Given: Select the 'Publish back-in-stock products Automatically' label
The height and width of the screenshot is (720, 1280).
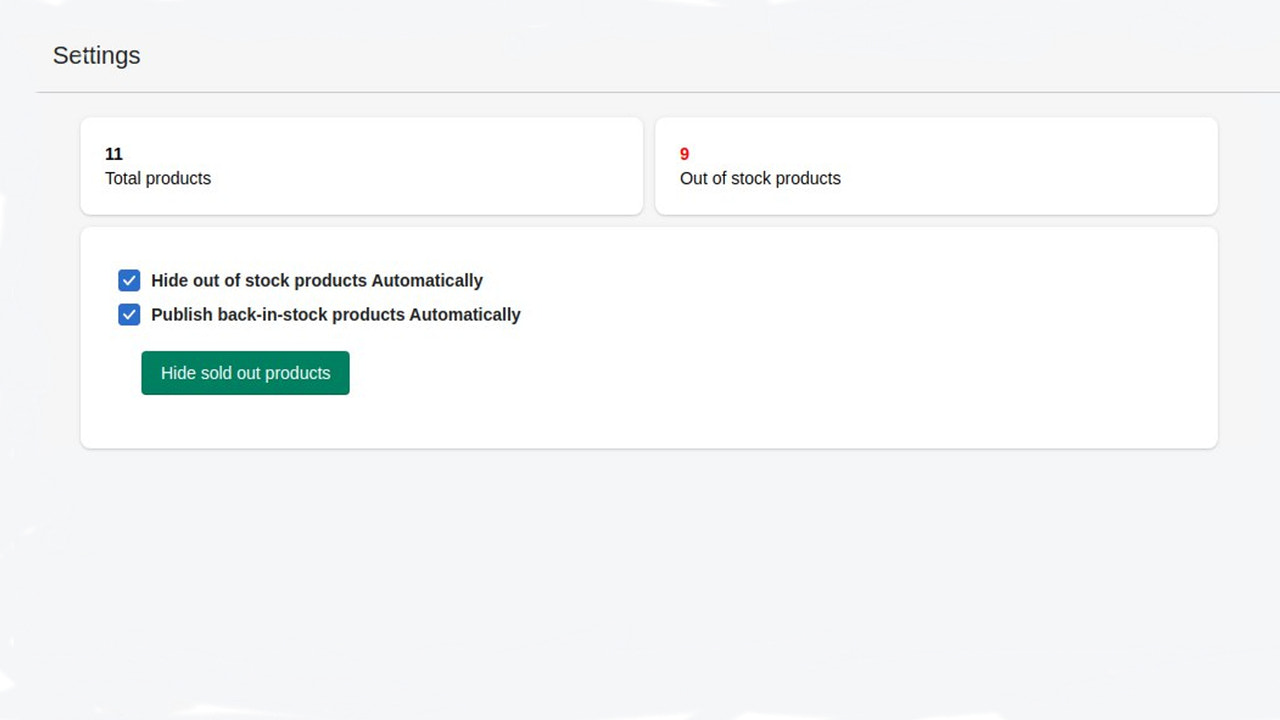Looking at the screenshot, I should pos(336,314).
